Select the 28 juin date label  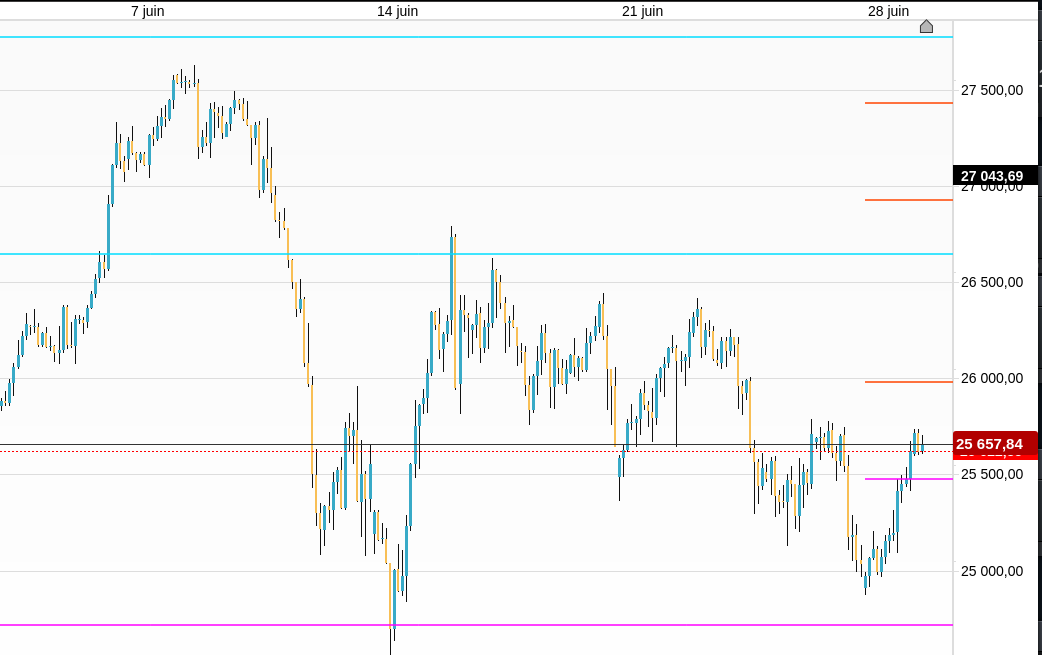[x=888, y=11]
